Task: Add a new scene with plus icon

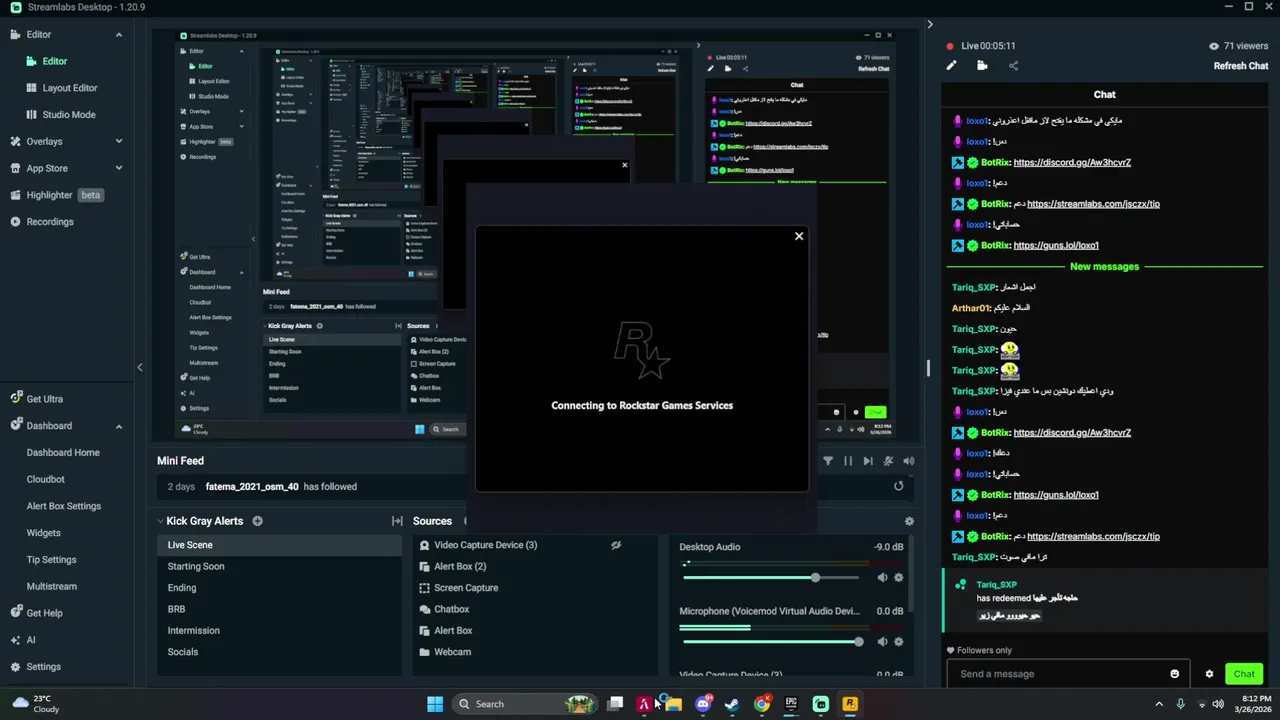Action: pyautogui.click(x=257, y=521)
